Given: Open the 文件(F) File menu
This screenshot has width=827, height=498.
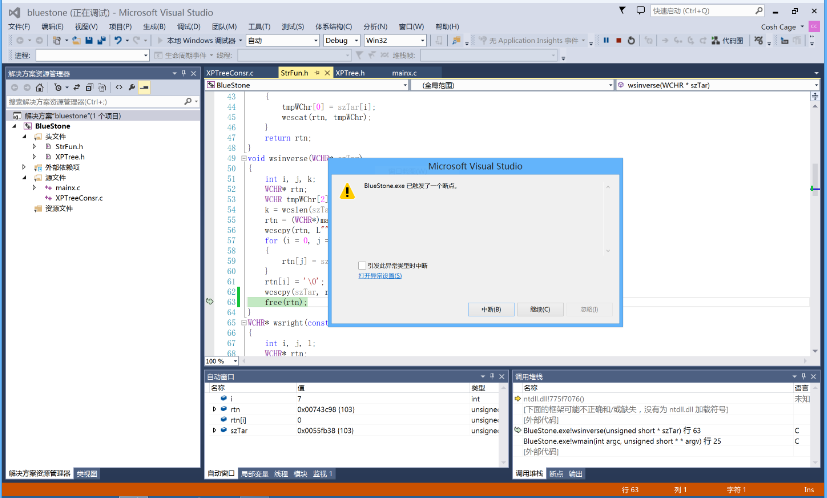Looking at the screenshot, I should pos(19,26).
